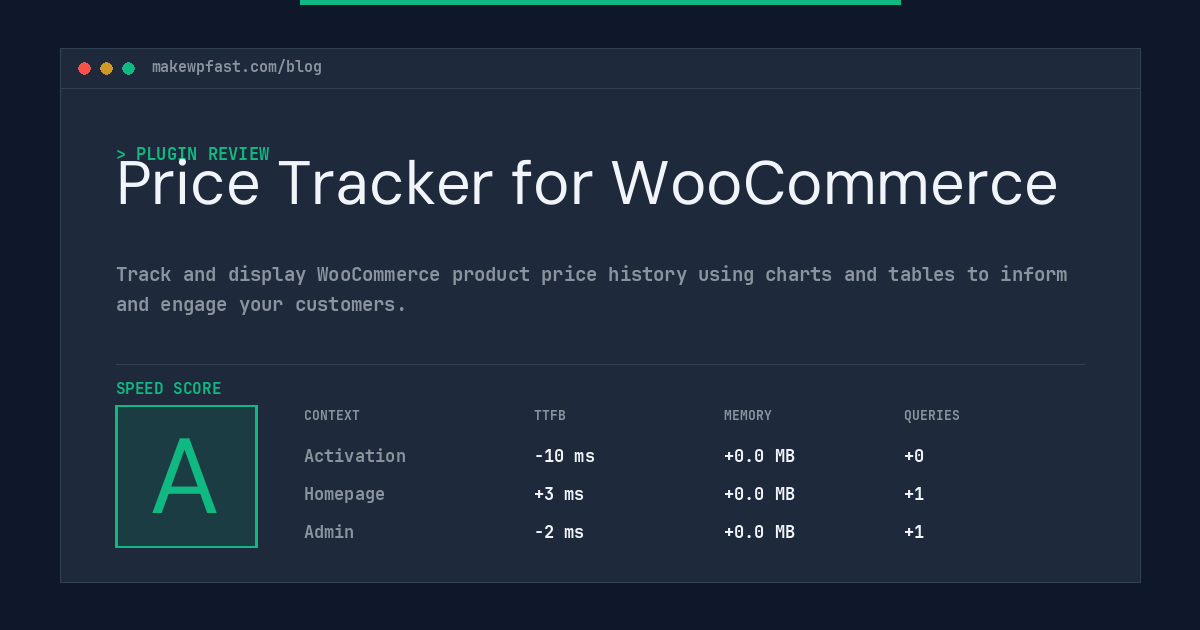Viewport: 1200px width, 630px height.
Task: Click Activation memory value +0.0 MB
Action: 759,456
